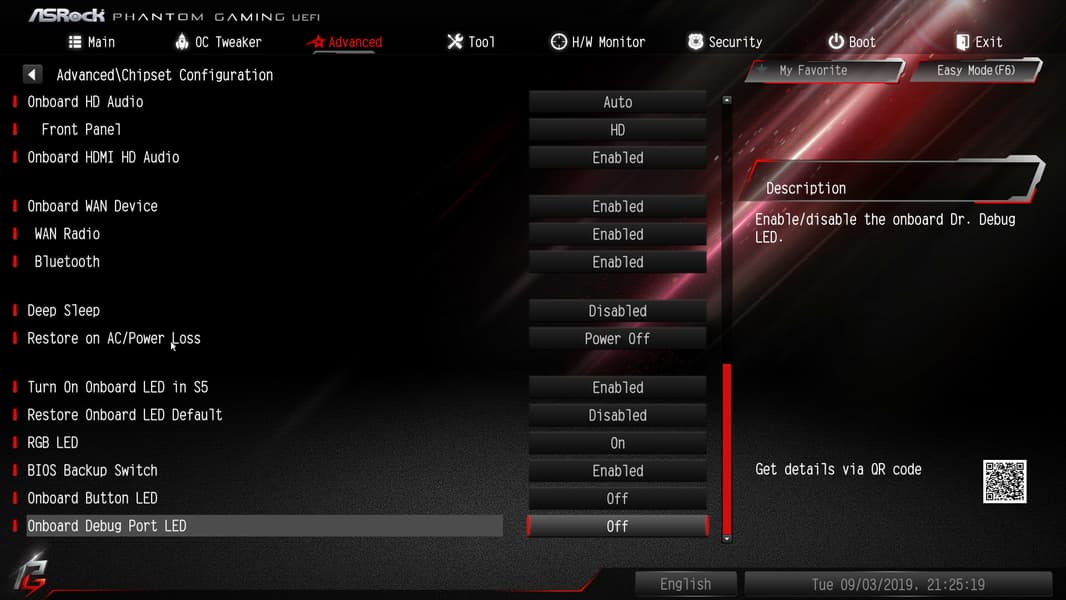Open the Front Panel HD dropdown
This screenshot has height=600, width=1066.
(x=617, y=130)
